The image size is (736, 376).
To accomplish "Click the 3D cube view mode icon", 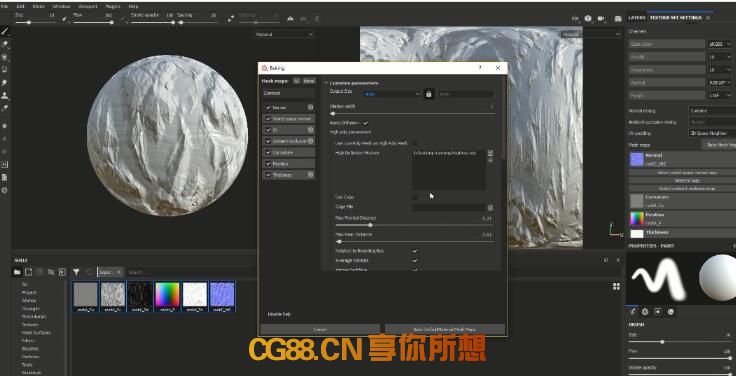I will pyautogui.click(x=588, y=19).
